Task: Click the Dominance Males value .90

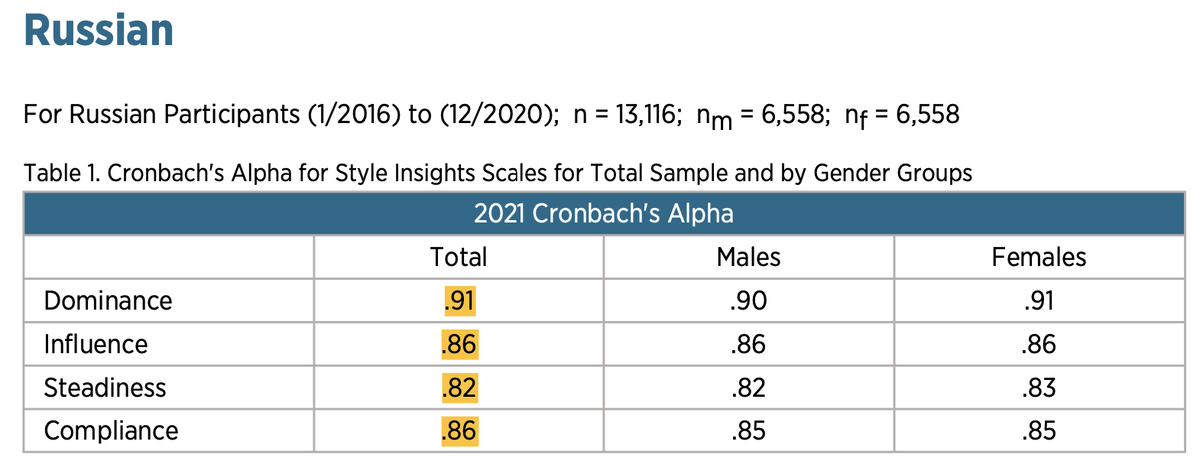Action: pos(748,300)
